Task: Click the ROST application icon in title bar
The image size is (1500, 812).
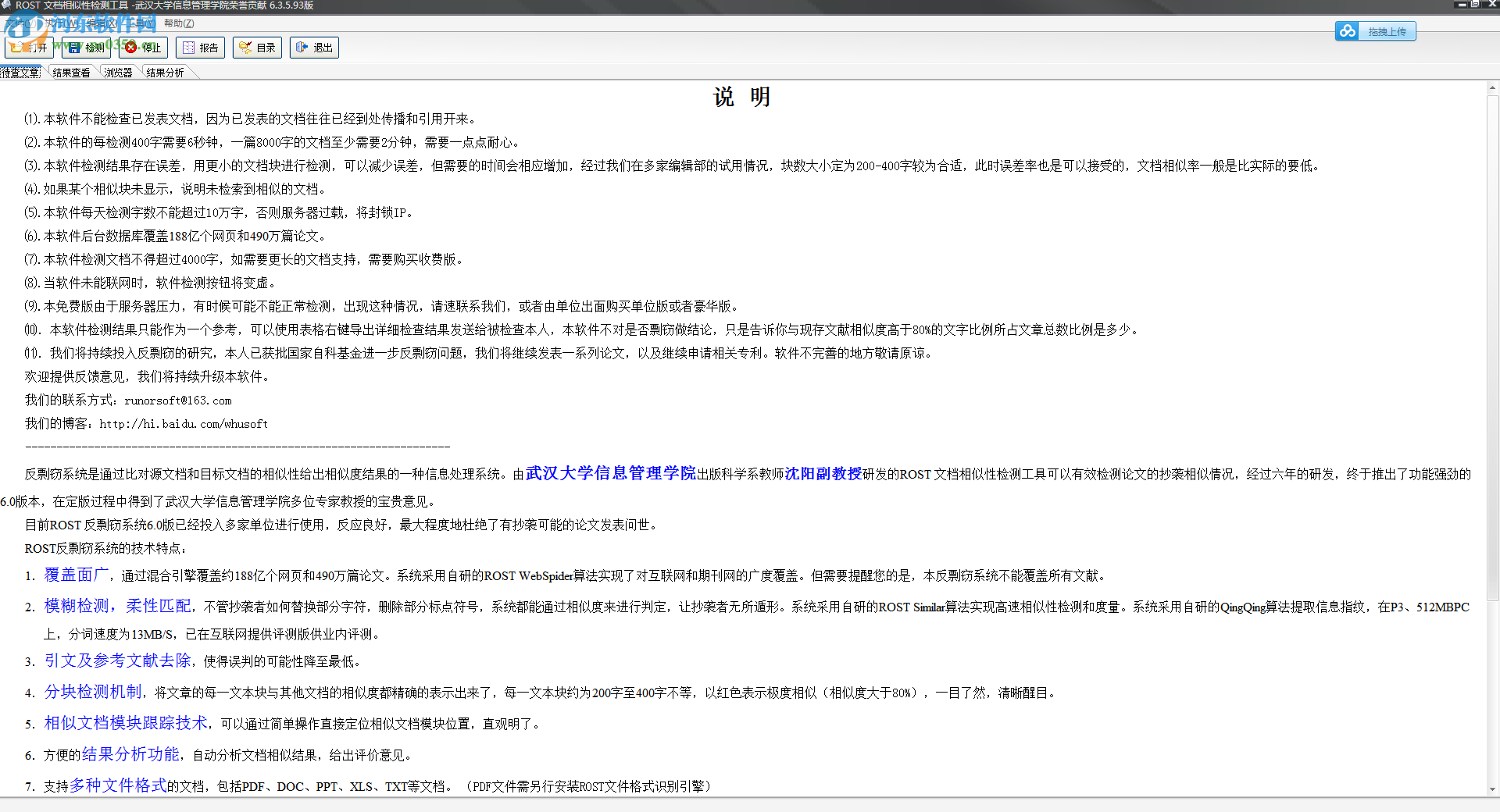Action: pyautogui.click(x=7, y=5)
